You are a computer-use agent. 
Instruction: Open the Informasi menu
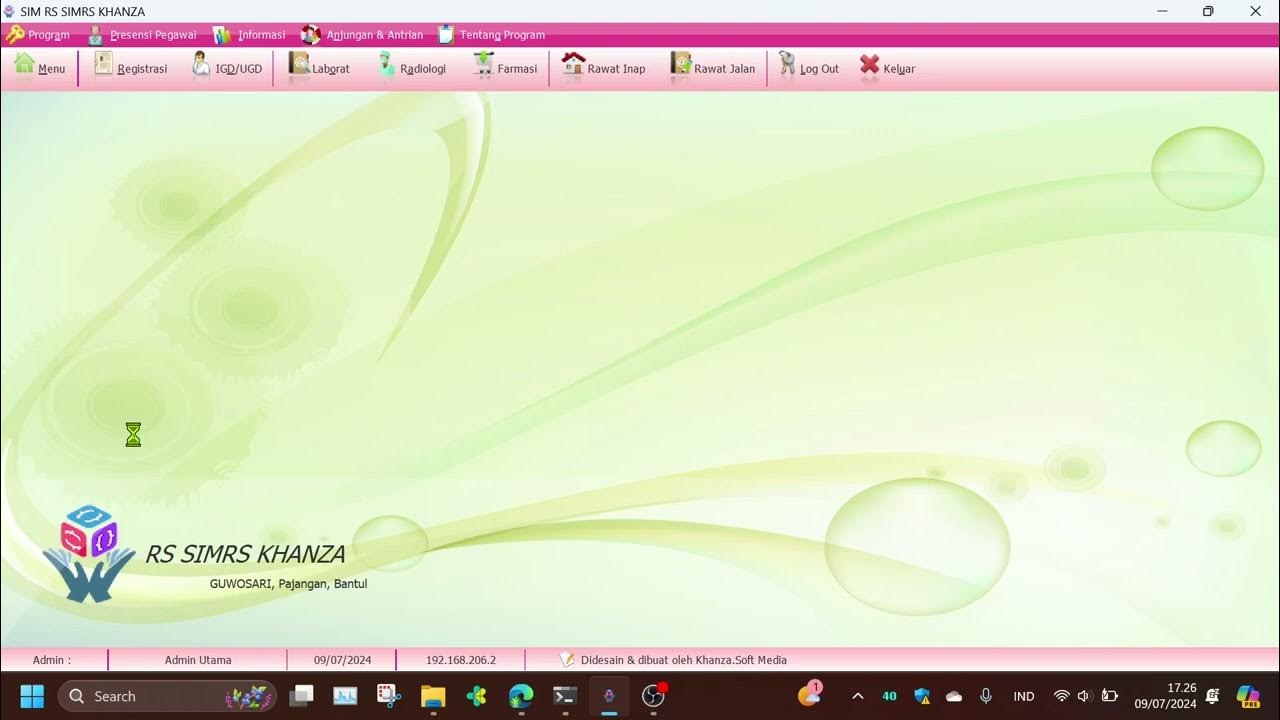tap(250, 35)
